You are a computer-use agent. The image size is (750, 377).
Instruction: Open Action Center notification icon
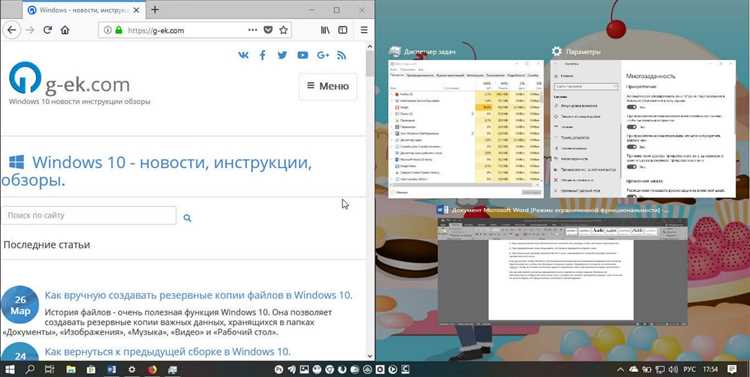[732, 369]
